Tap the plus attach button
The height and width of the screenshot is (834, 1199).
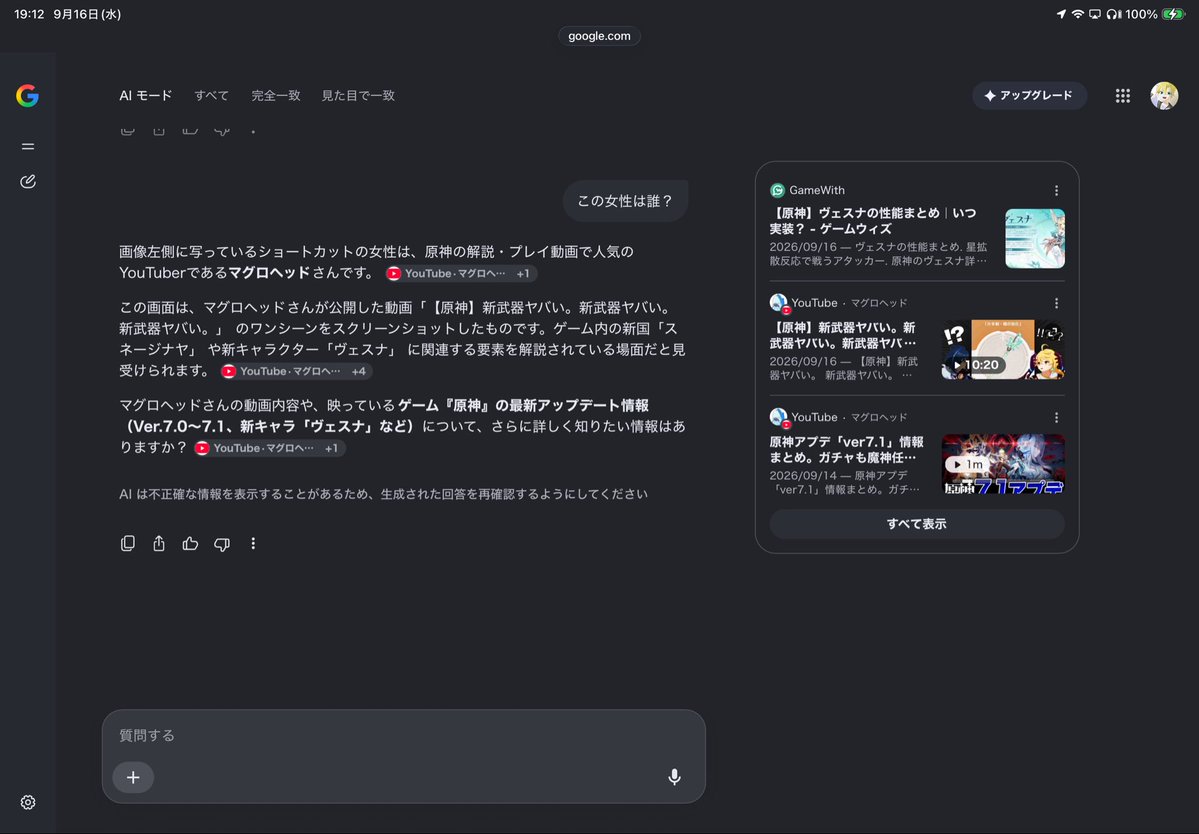pyautogui.click(x=133, y=777)
